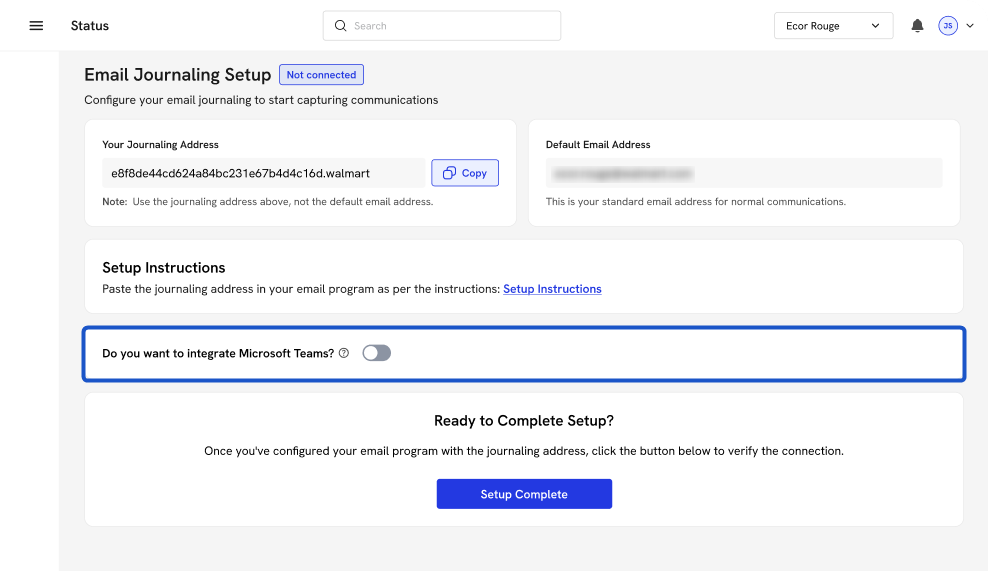The width and height of the screenshot is (988, 571).
Task: Click the Not connected status badge
Action: [x=321, y=75]
